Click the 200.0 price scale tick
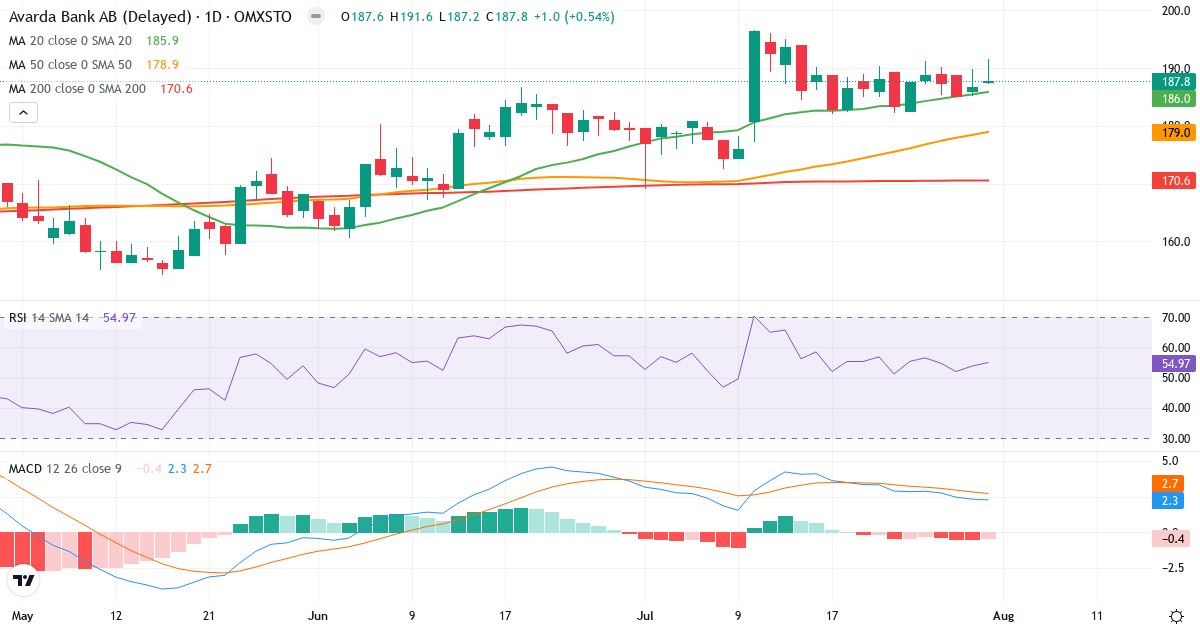 click(x=1174, y=11)
